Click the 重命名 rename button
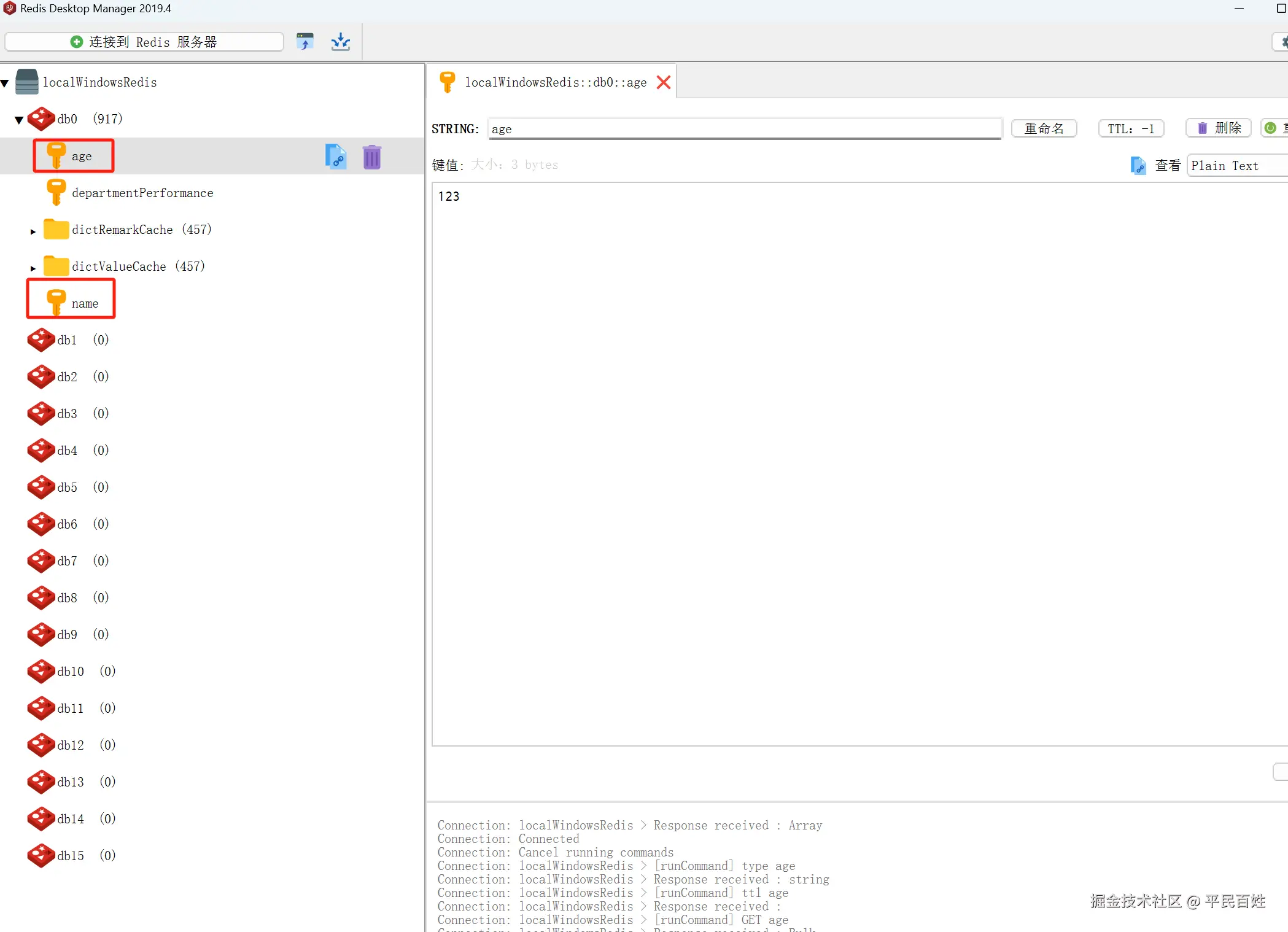This screenshot has width=1288, height=932. (x=1044, y=128)
